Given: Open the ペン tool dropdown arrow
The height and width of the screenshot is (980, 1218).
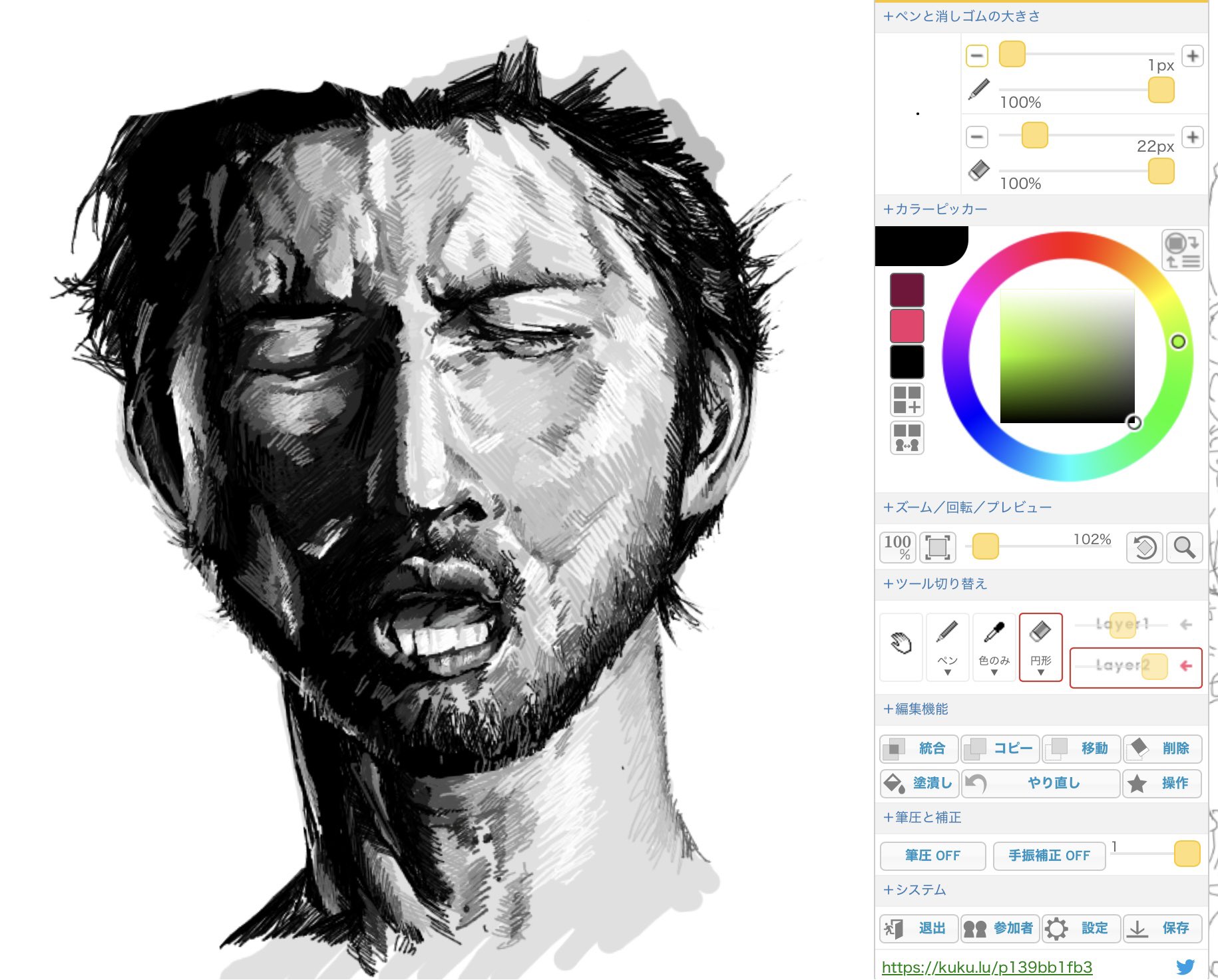Looking at the screenshot, I should tap(947, 673).
